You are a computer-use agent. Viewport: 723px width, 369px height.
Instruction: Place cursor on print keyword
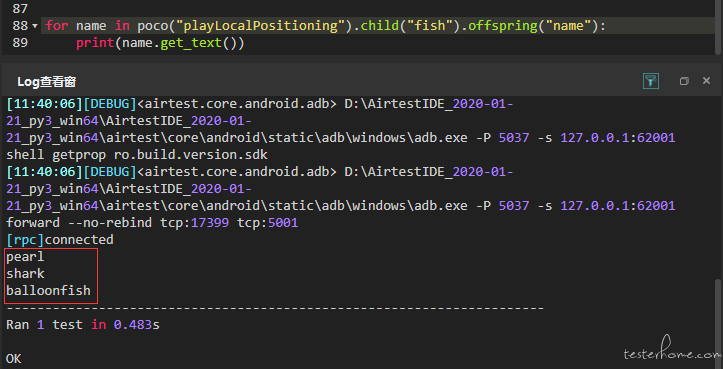pyautogui.click(x=95, y=43)
